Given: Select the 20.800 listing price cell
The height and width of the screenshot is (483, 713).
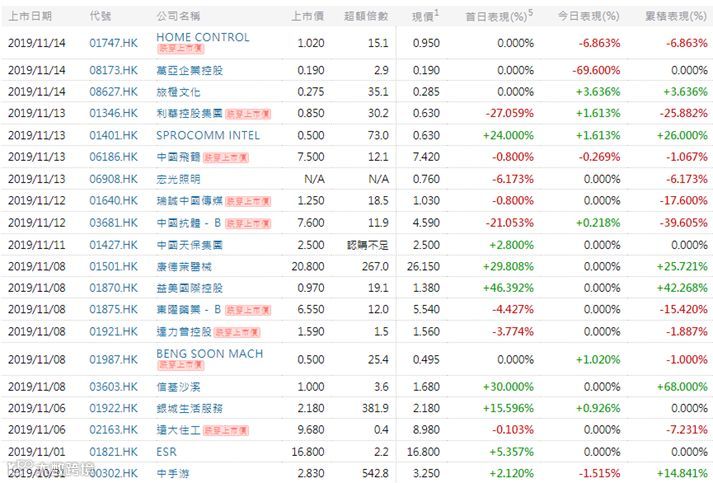Looking at the screenshot, I should 308,267.
